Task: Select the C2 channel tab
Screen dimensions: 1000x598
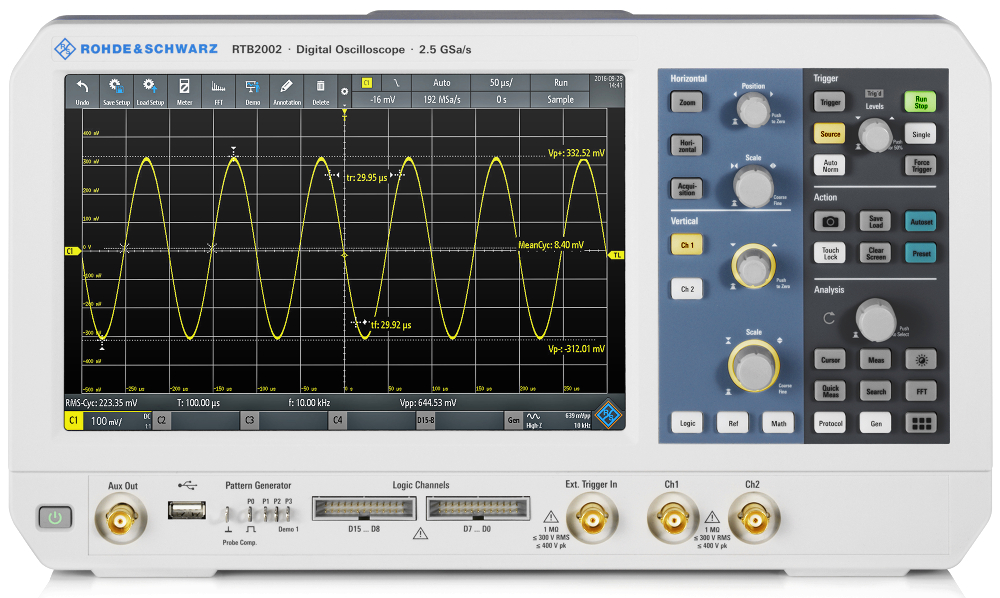Action: click(x=161, y=420)
